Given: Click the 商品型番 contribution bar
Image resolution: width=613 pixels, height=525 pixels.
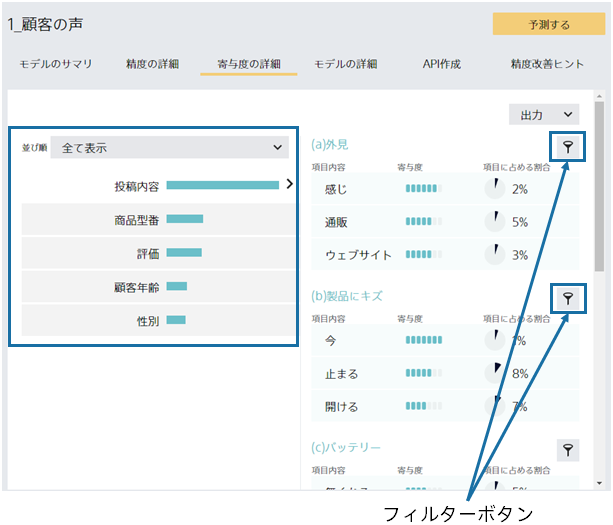Looking at the screenshot, I should click(185, 219).
